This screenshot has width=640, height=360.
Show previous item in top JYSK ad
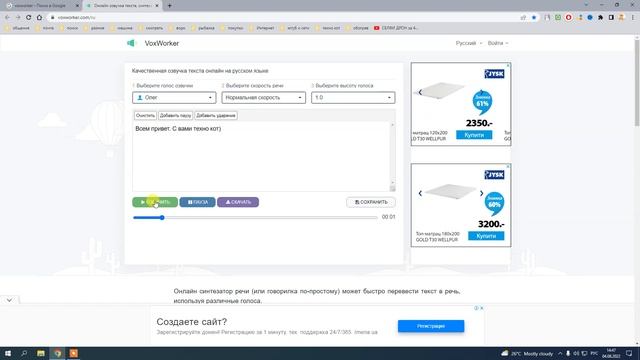pyautogui.click(x=420, y=93)
